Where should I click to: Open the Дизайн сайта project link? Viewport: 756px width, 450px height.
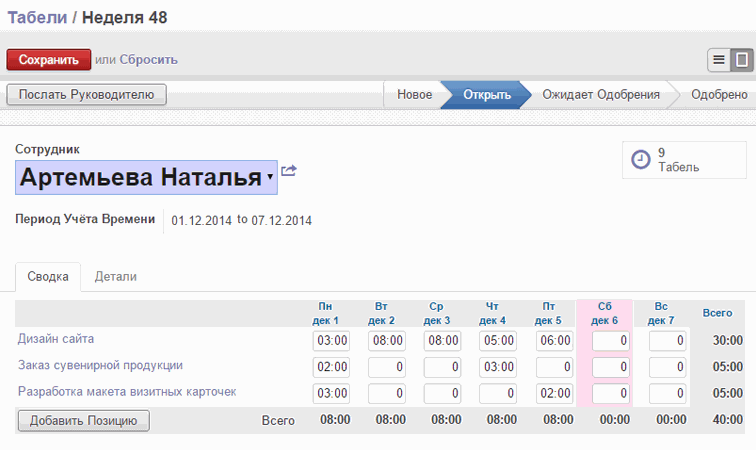click(56, 339)
